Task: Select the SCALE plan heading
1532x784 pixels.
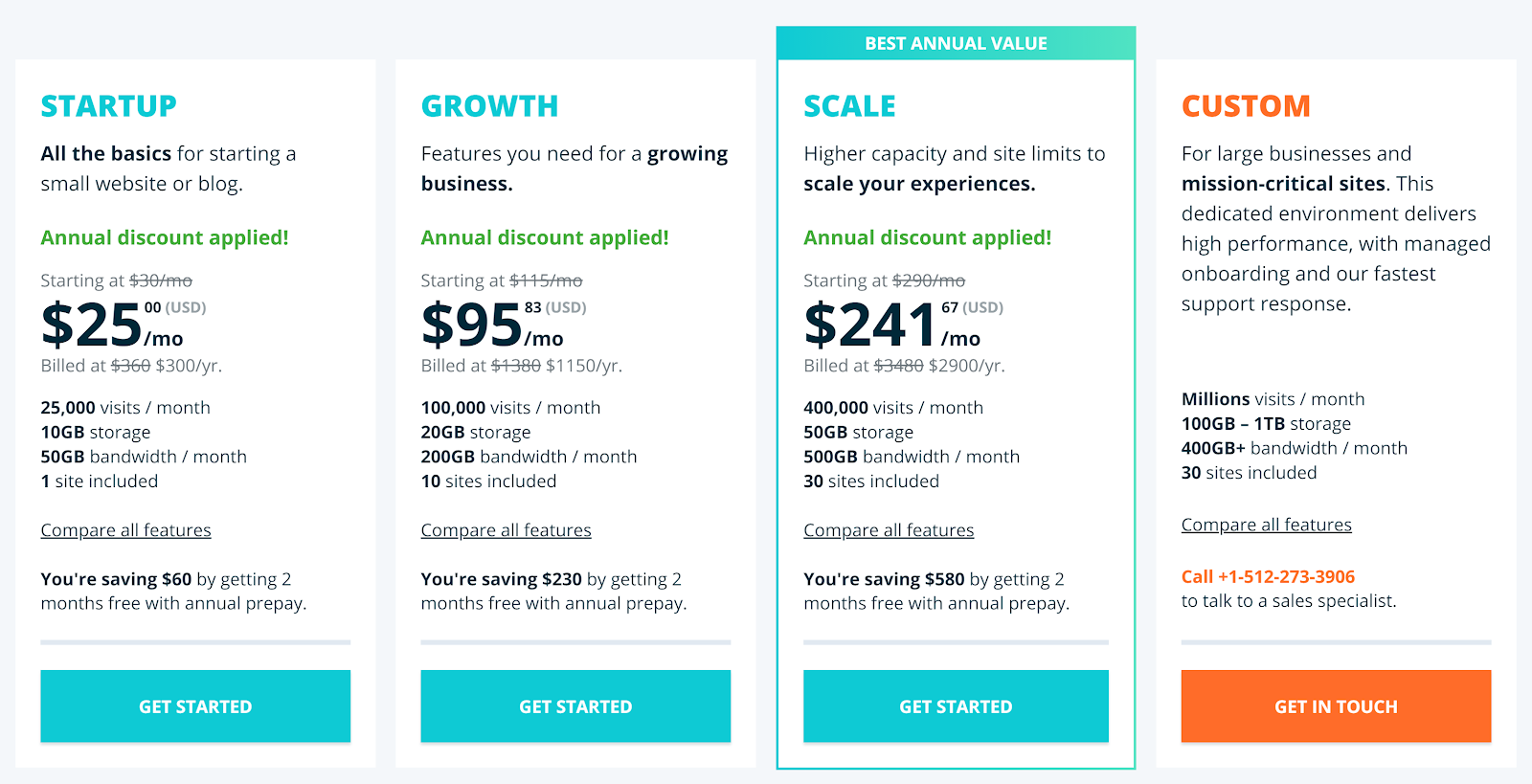Action: tap(849, 106)
